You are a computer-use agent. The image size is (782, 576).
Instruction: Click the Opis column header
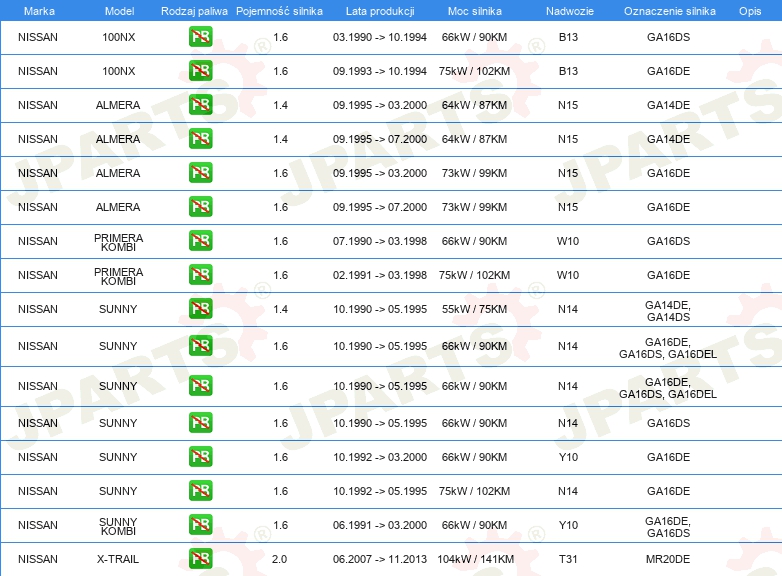pos(750,11)
